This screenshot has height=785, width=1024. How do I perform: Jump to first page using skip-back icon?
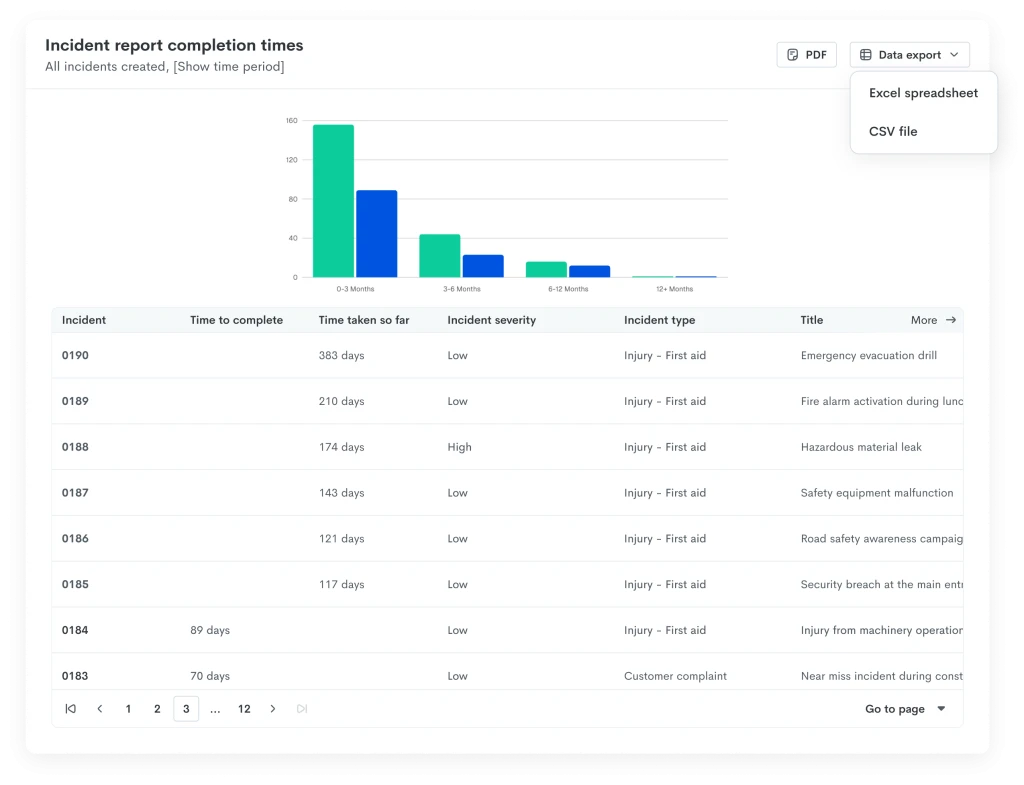[71, 709]
